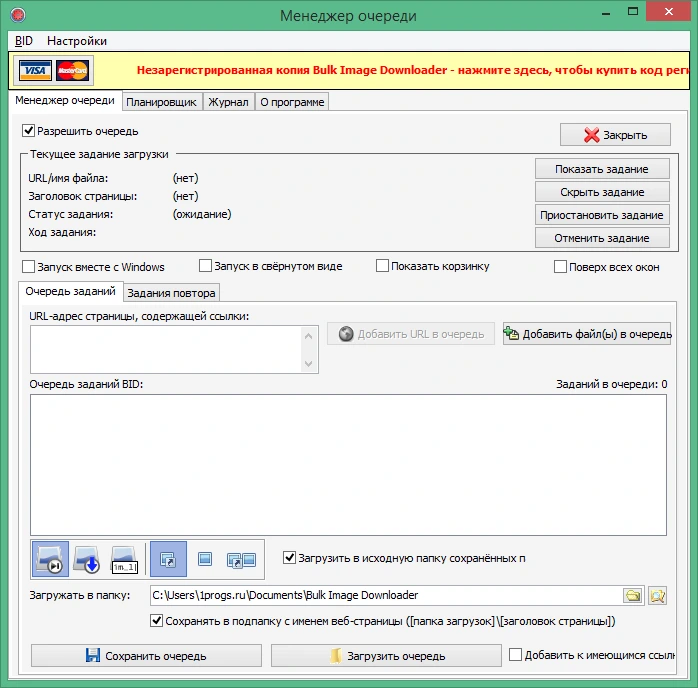
Task: Click the red application icon in title bar
Action: (18, 16)
